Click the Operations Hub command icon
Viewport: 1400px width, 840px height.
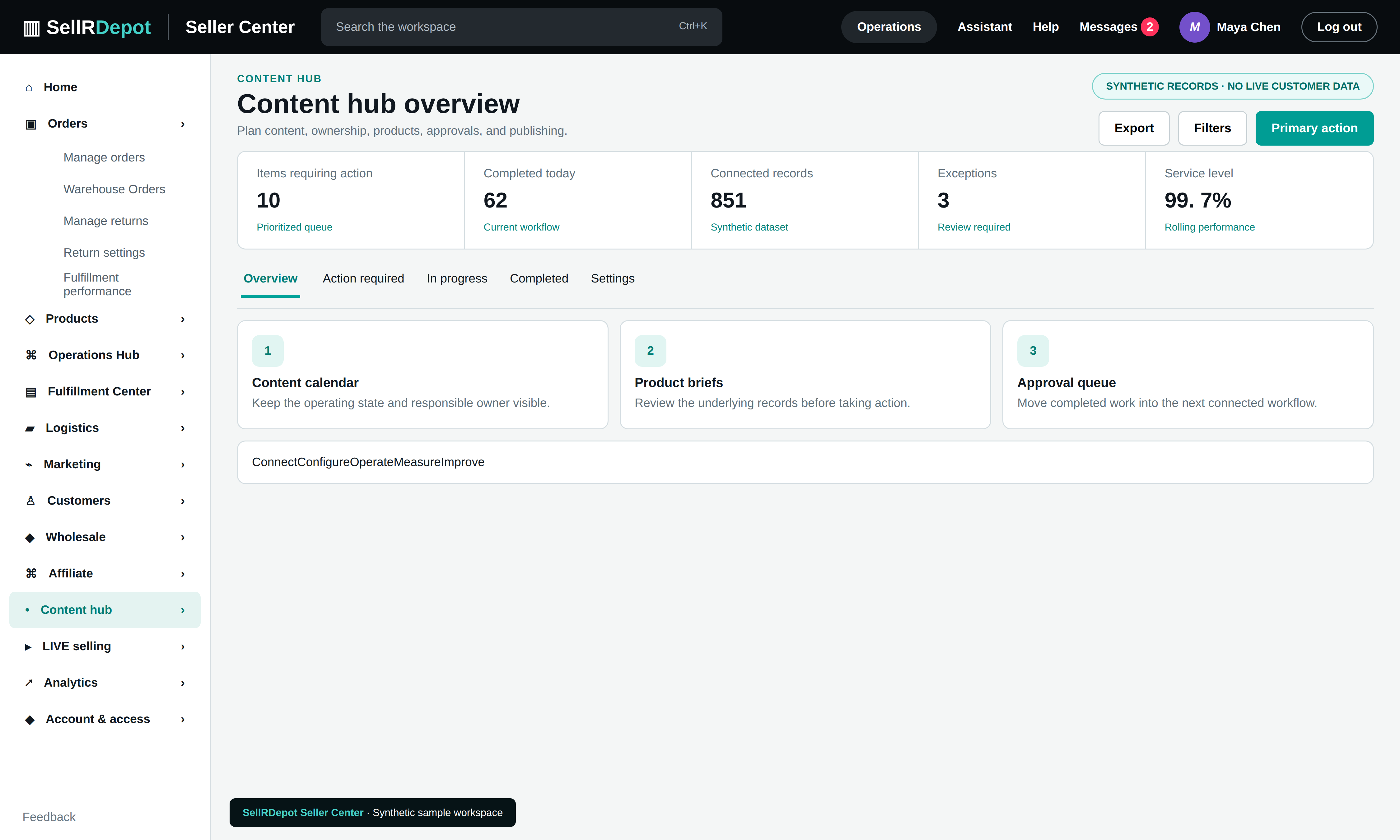pyautogui.click(x=31, y=355)
